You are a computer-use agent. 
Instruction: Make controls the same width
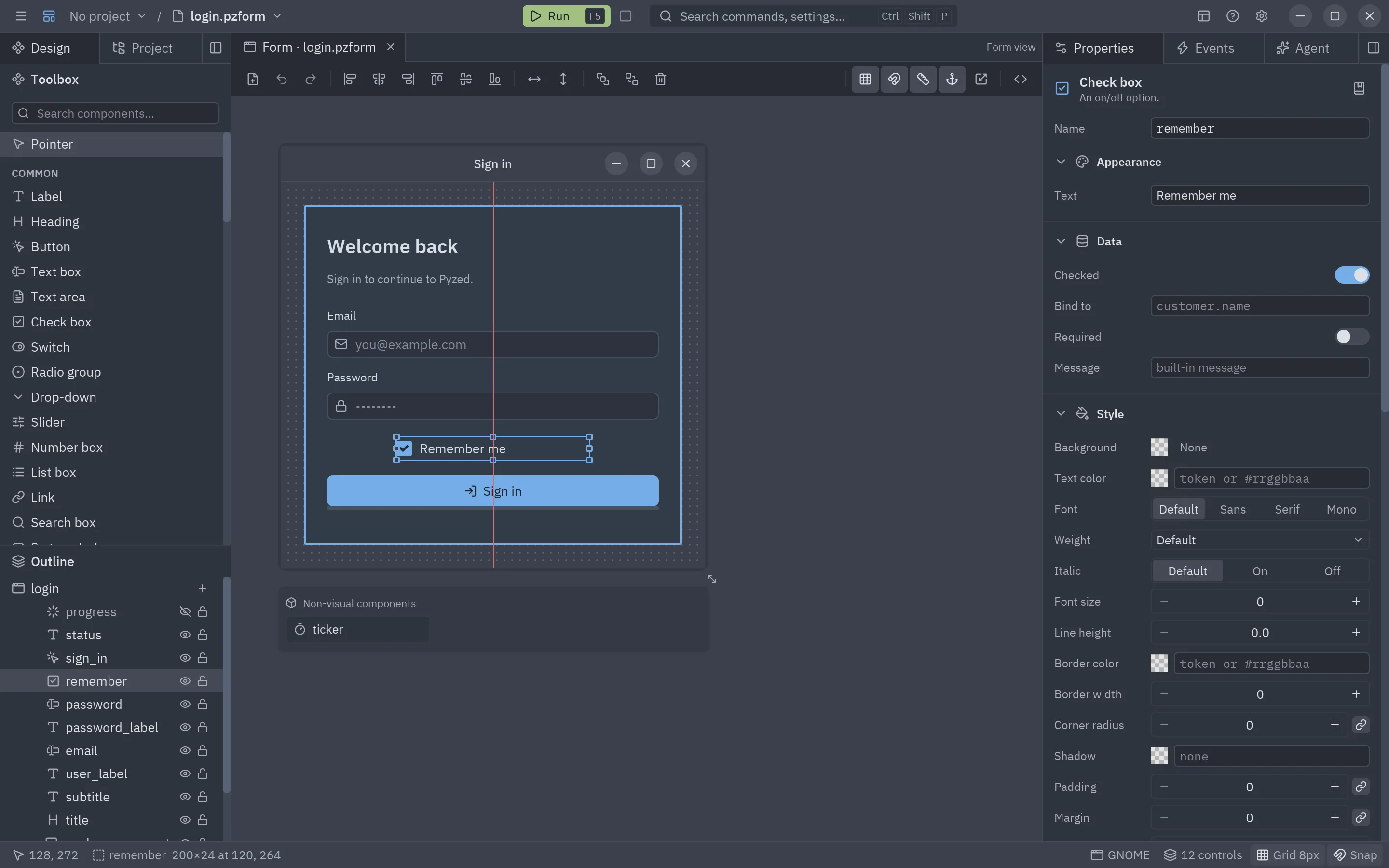[534, 79]
